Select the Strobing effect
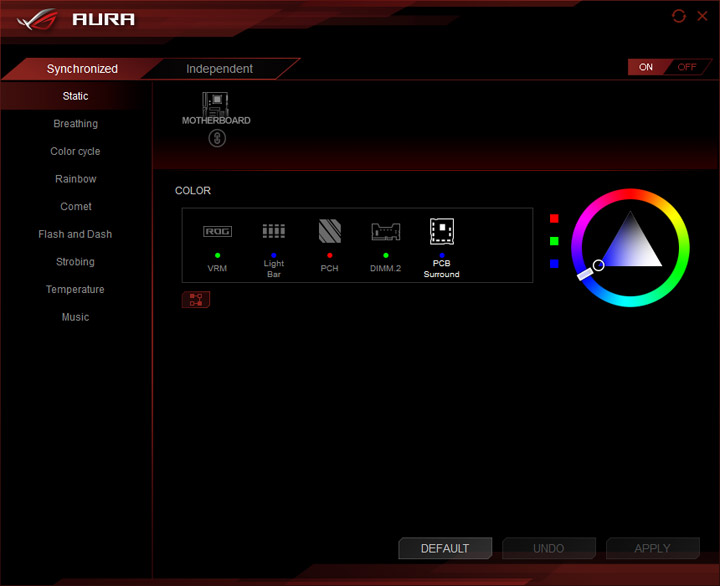The width and height of the screenshot is (720, 586). [x=75, y=262]
